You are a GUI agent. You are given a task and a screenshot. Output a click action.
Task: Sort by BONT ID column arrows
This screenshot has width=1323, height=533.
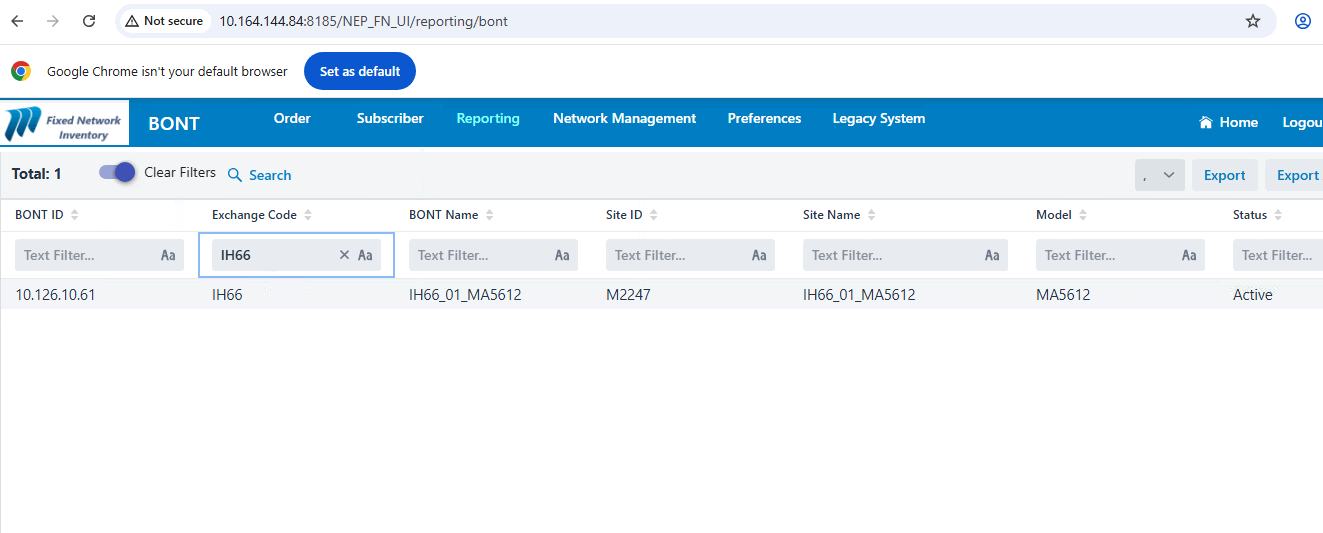(x=75, y=215)
